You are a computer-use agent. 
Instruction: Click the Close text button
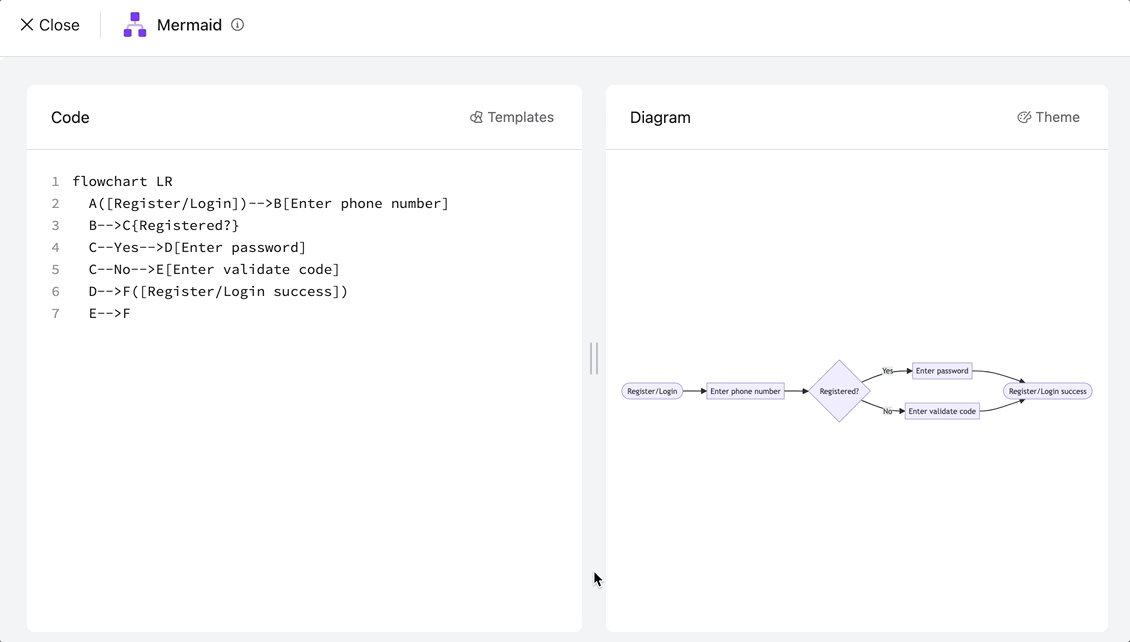tap(59, 25)
